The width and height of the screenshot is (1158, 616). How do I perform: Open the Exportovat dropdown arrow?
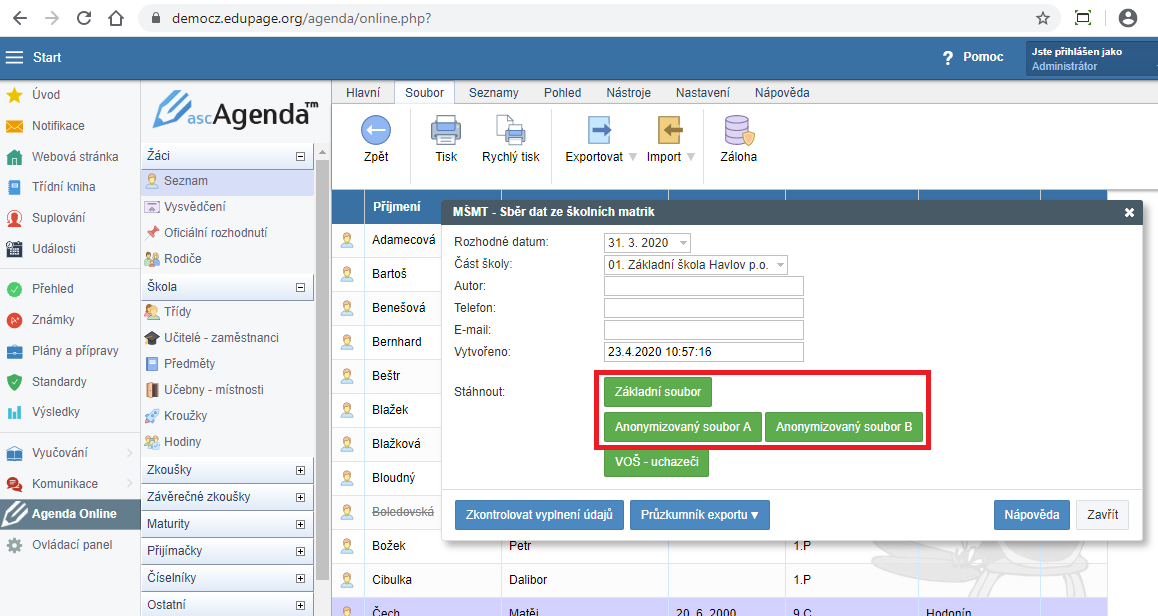click(633, 157)
